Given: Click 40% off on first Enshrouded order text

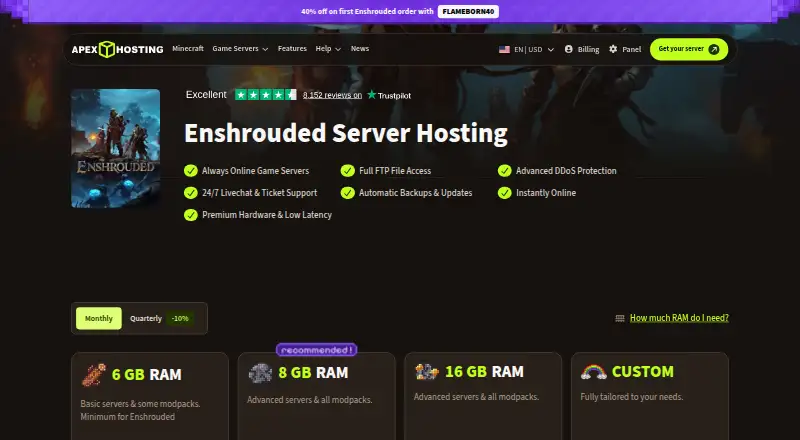Looking at the screenshot, I should click(367, 11).
